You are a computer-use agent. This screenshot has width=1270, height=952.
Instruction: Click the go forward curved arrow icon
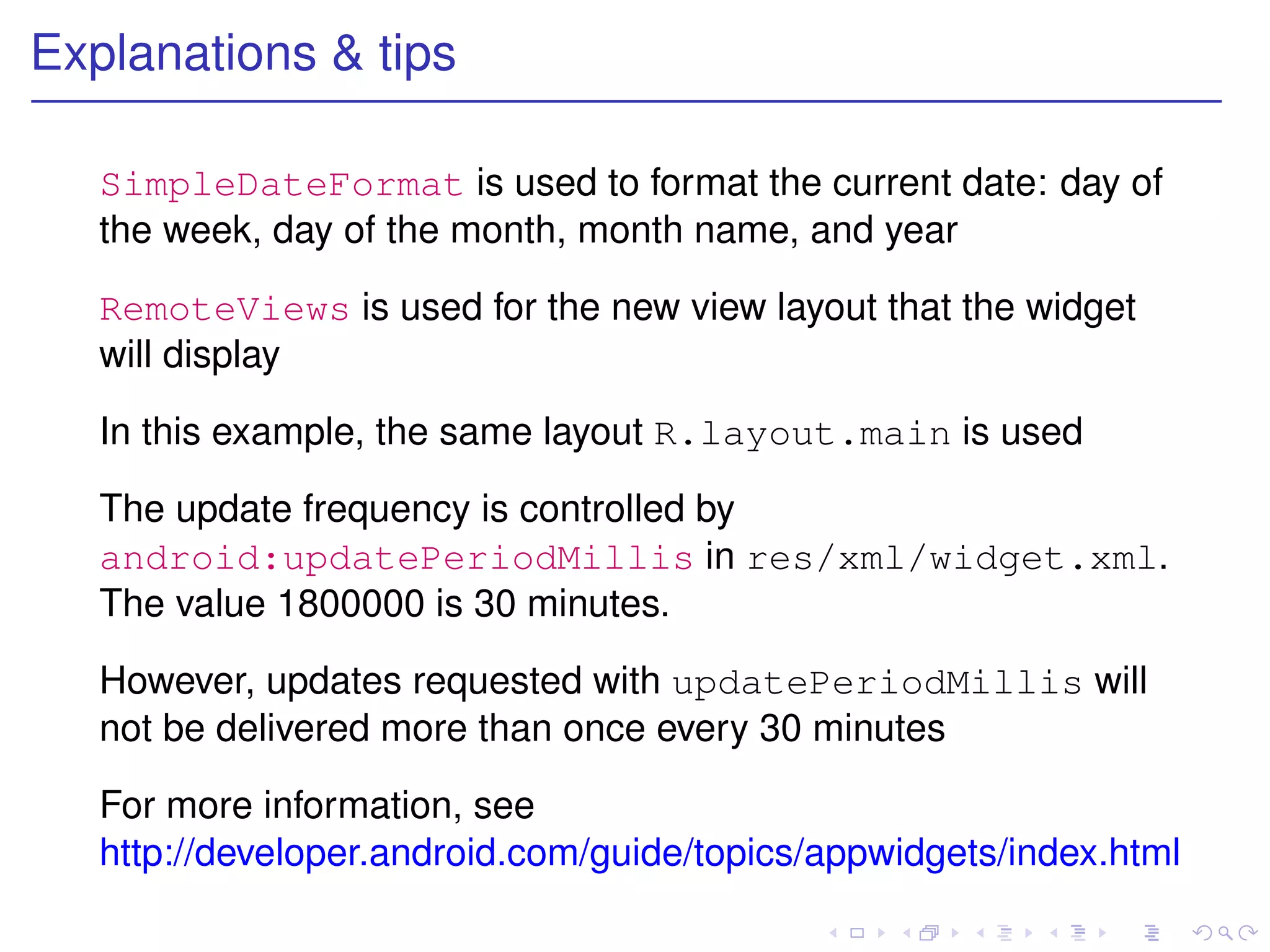click(x=1248, y=933)
